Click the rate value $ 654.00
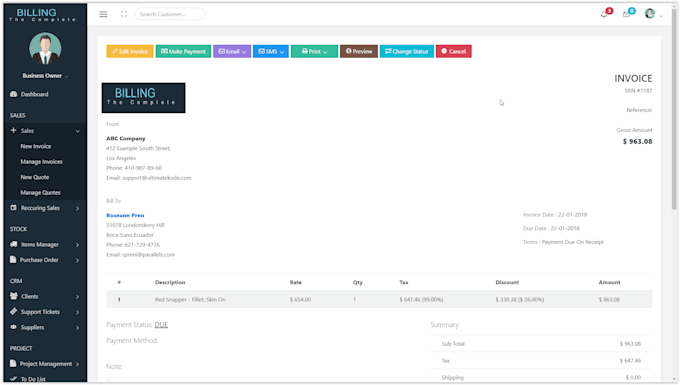680x385 pixels. tap(301, 300)
